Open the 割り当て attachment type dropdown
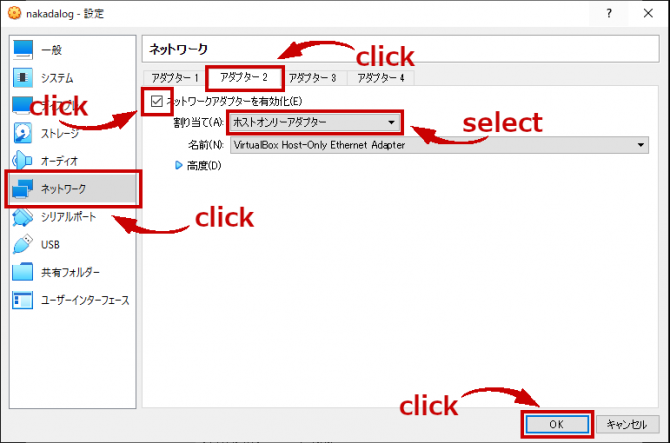The width and height of the screenshot is (670, 443). [314, 122]
